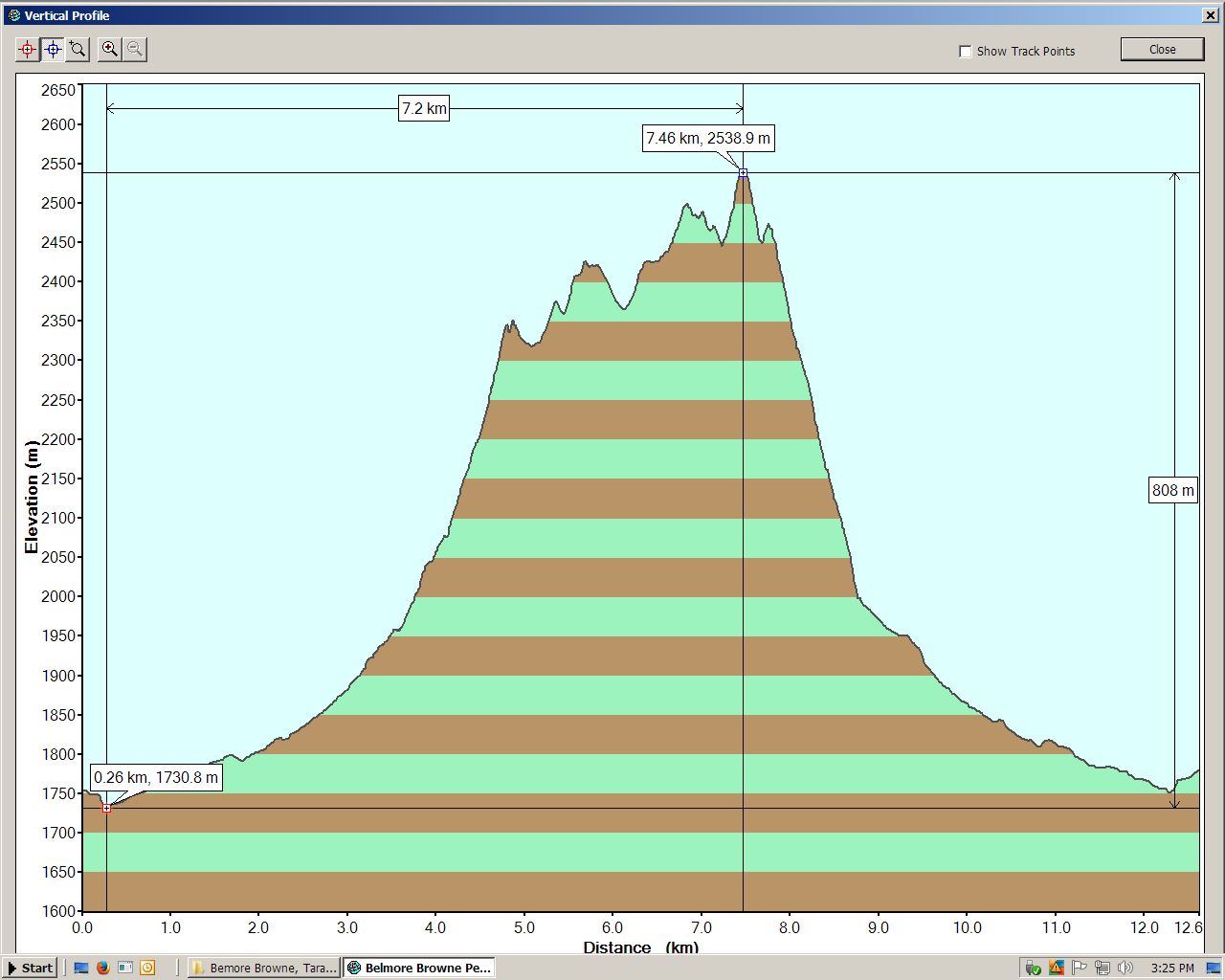Open the Windows Start menu
The height and width of the screenshot is (980, 1225).
coord(30,968)
